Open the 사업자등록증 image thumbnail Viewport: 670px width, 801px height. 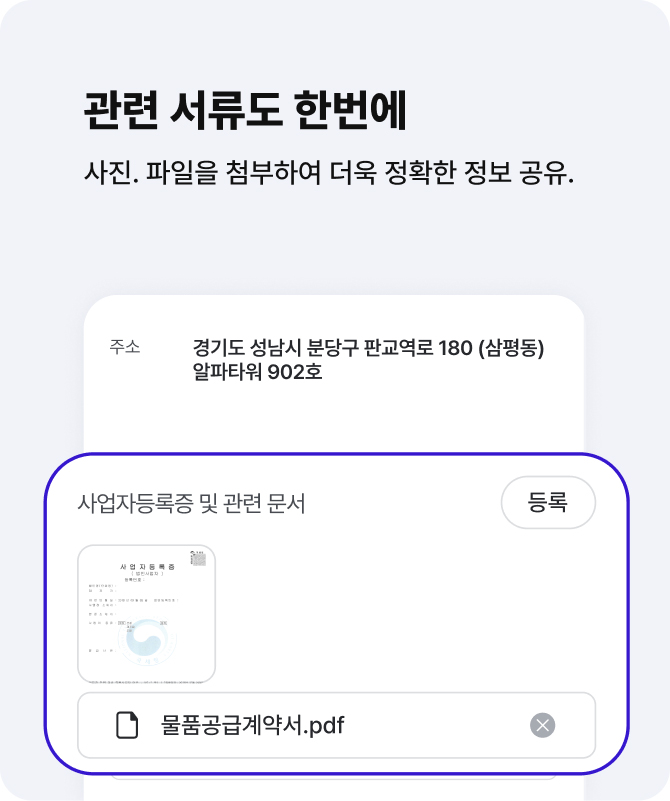[147, 614]
